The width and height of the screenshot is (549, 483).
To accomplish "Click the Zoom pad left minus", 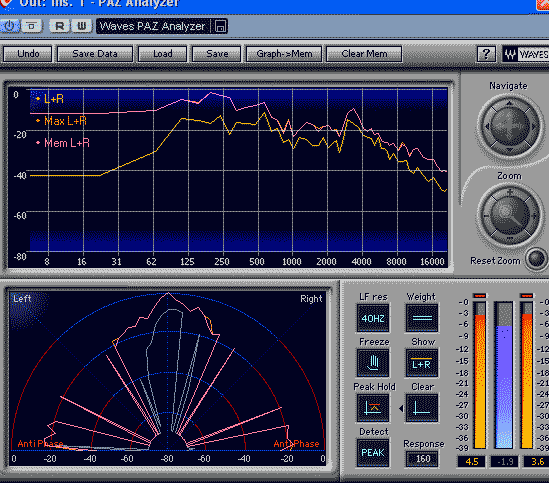I will coord(487,216).
